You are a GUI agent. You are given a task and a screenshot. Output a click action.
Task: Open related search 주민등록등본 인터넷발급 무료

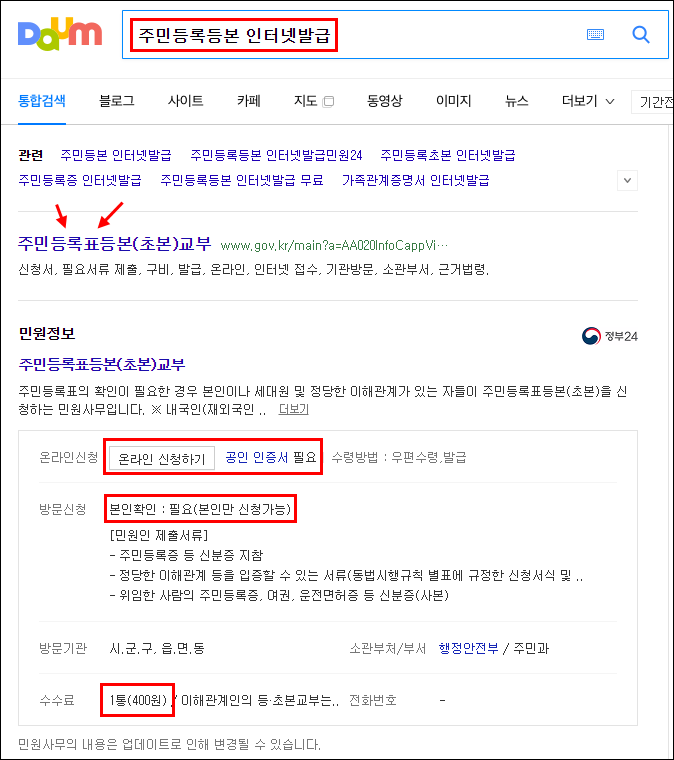coord(242,180)
